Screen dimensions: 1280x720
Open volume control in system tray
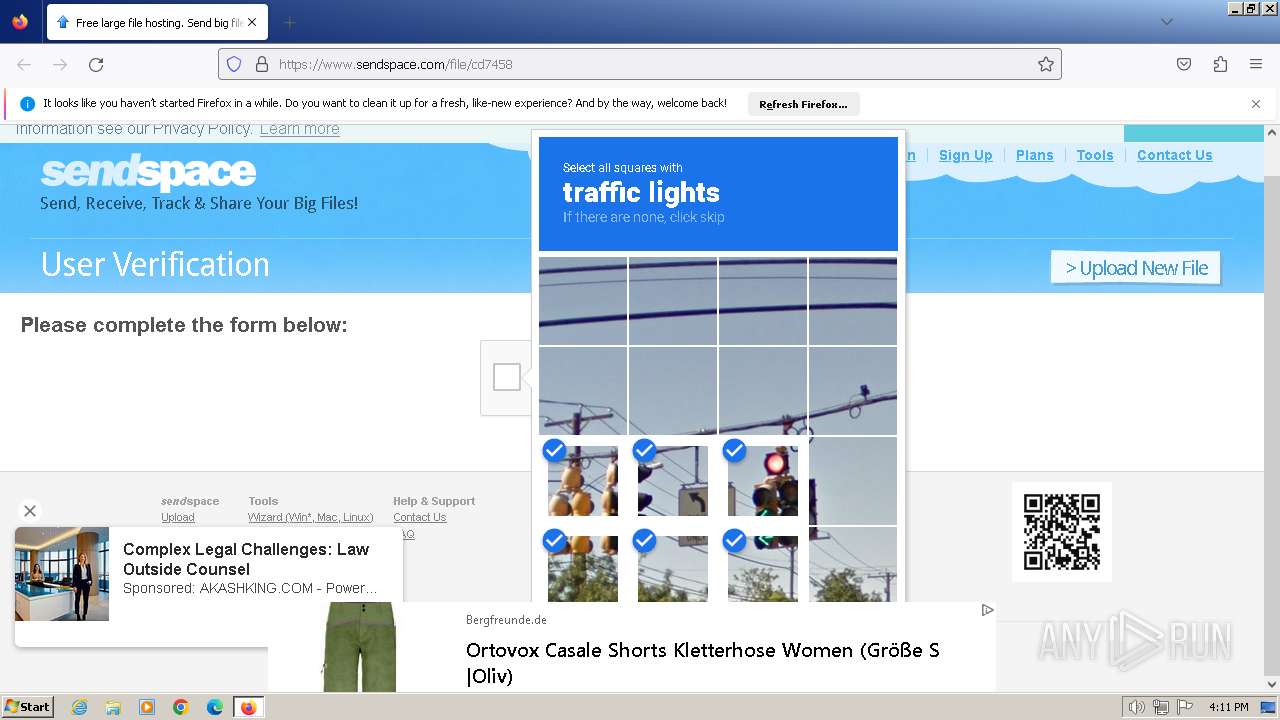point(1136,707)
